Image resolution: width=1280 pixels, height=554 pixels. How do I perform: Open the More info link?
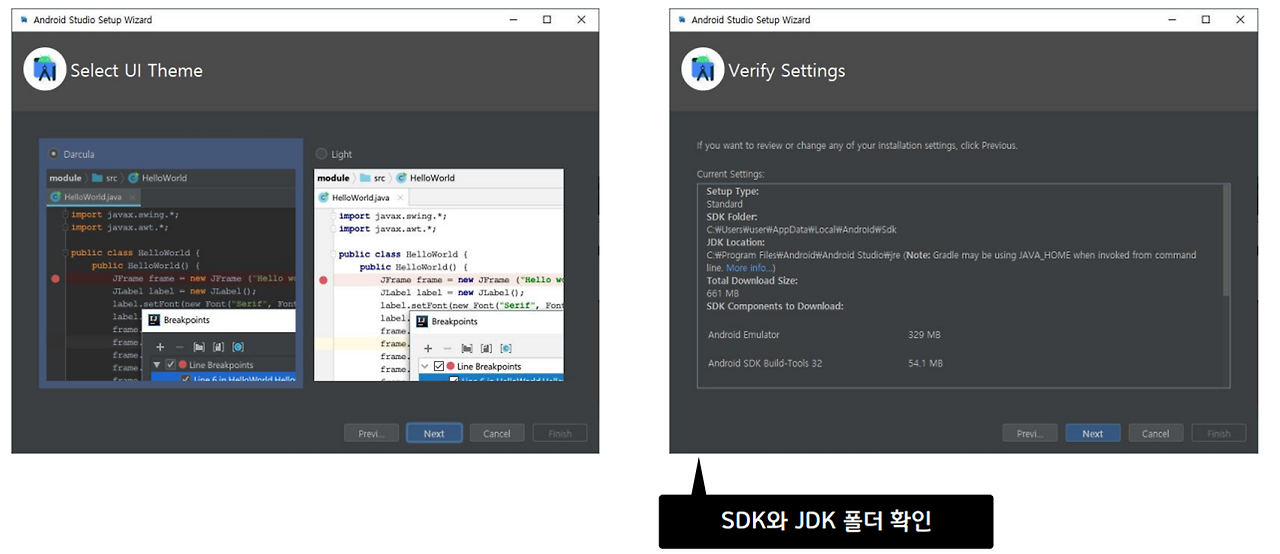click(x=750, y=268)
